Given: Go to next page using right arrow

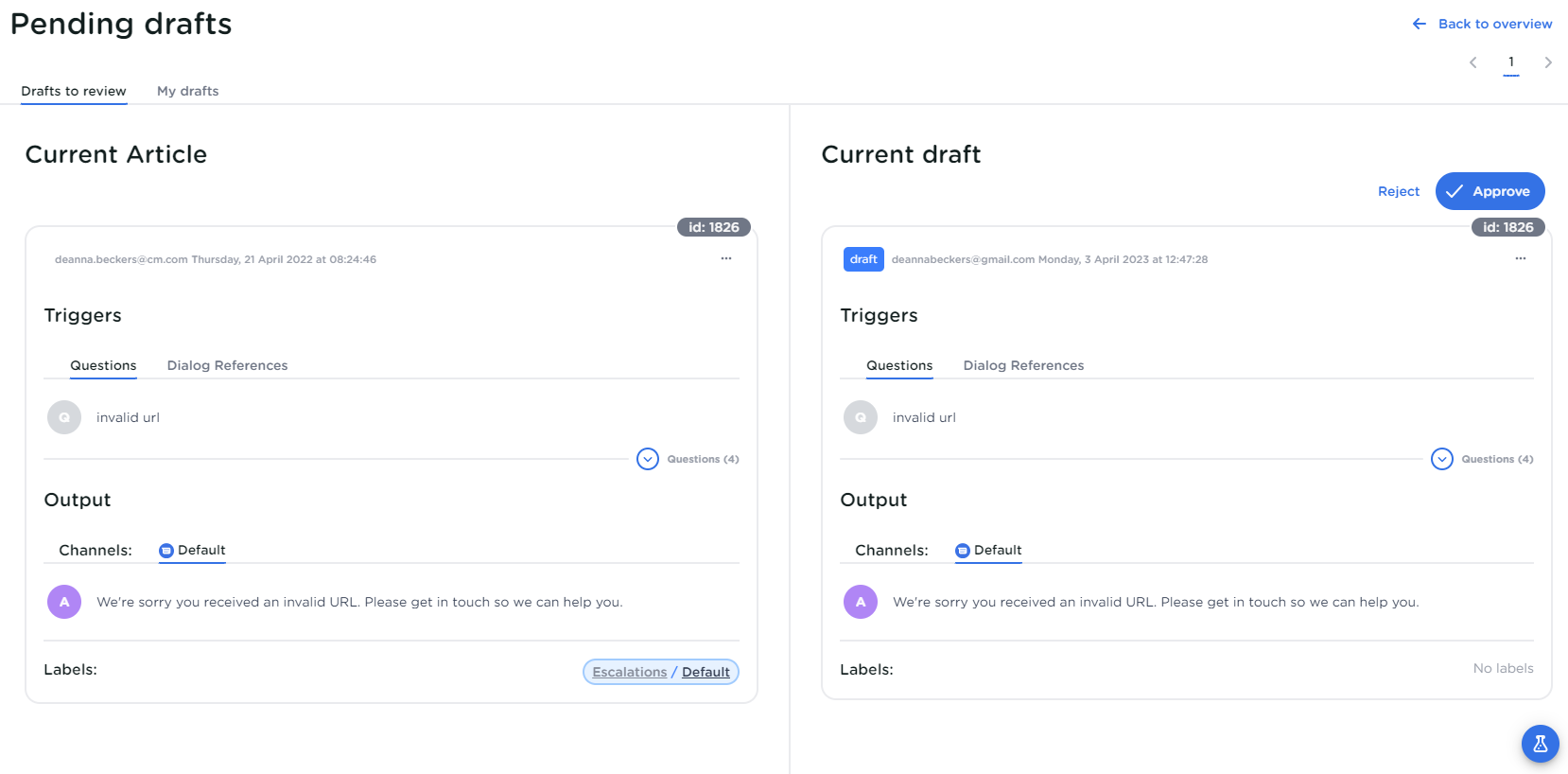Looking at the screenshot, I should click(1548, 62).
